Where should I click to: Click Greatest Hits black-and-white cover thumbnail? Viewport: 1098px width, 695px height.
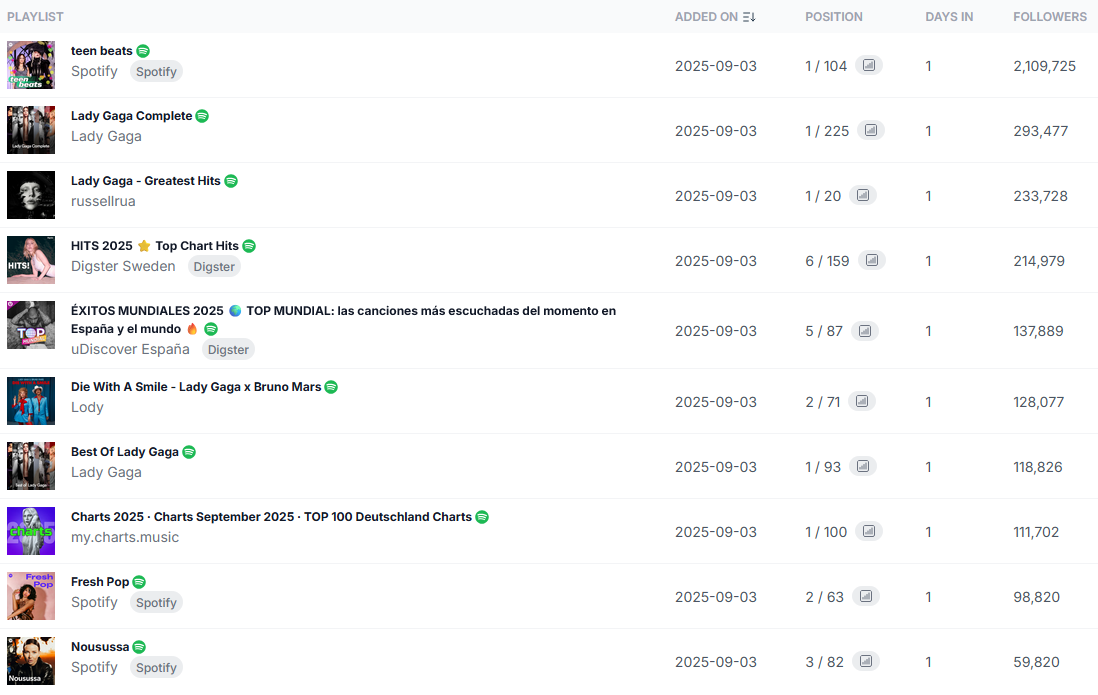tap(31, 195)
